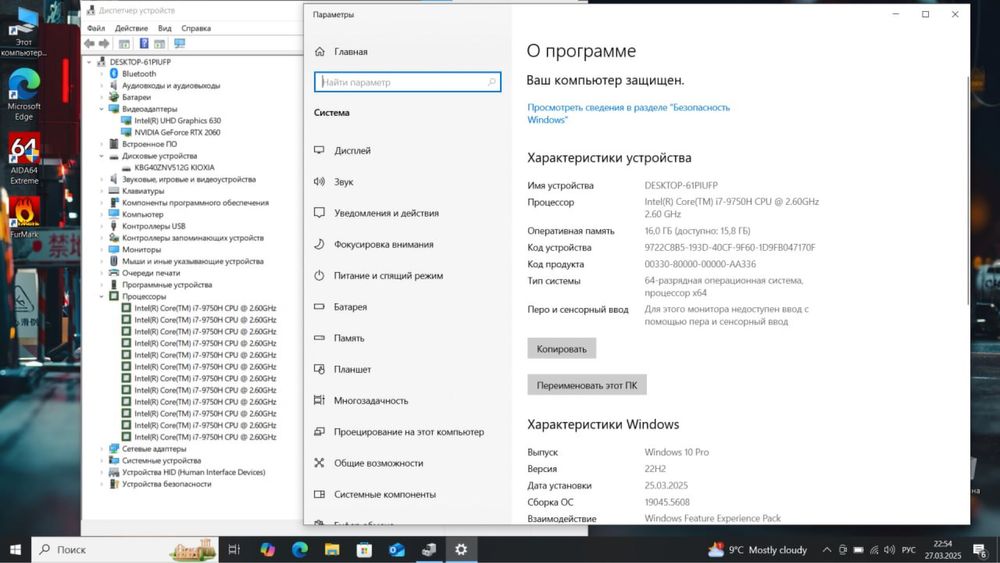The image size is (1000, 563).
Task: Open the Файл menu in Device Manager
Action: click(96, 28)
